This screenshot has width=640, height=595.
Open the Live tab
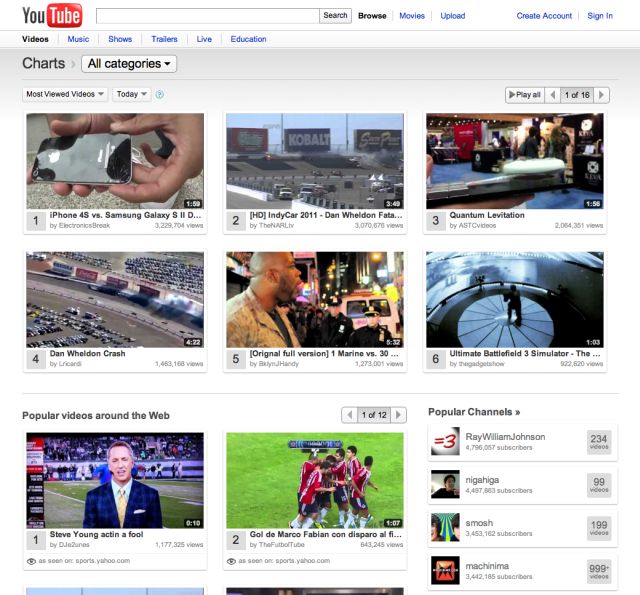pyautogui.click(x=204, y=39)
